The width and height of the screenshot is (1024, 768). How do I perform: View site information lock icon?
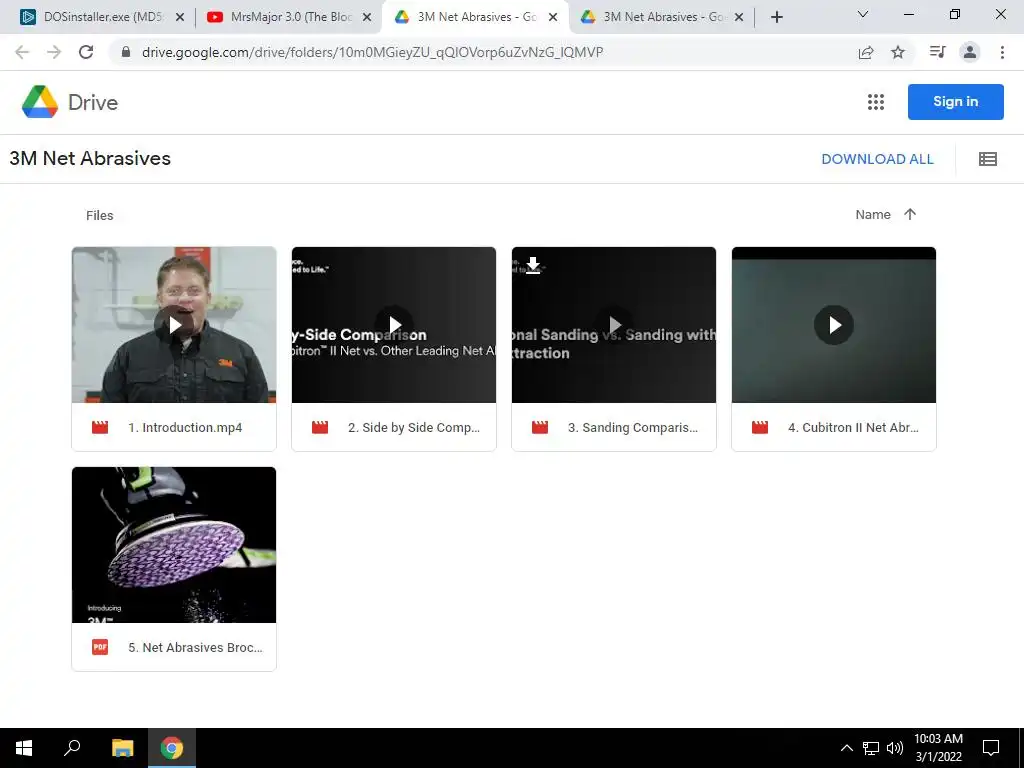pyautogui.click(x=126, y=52)
